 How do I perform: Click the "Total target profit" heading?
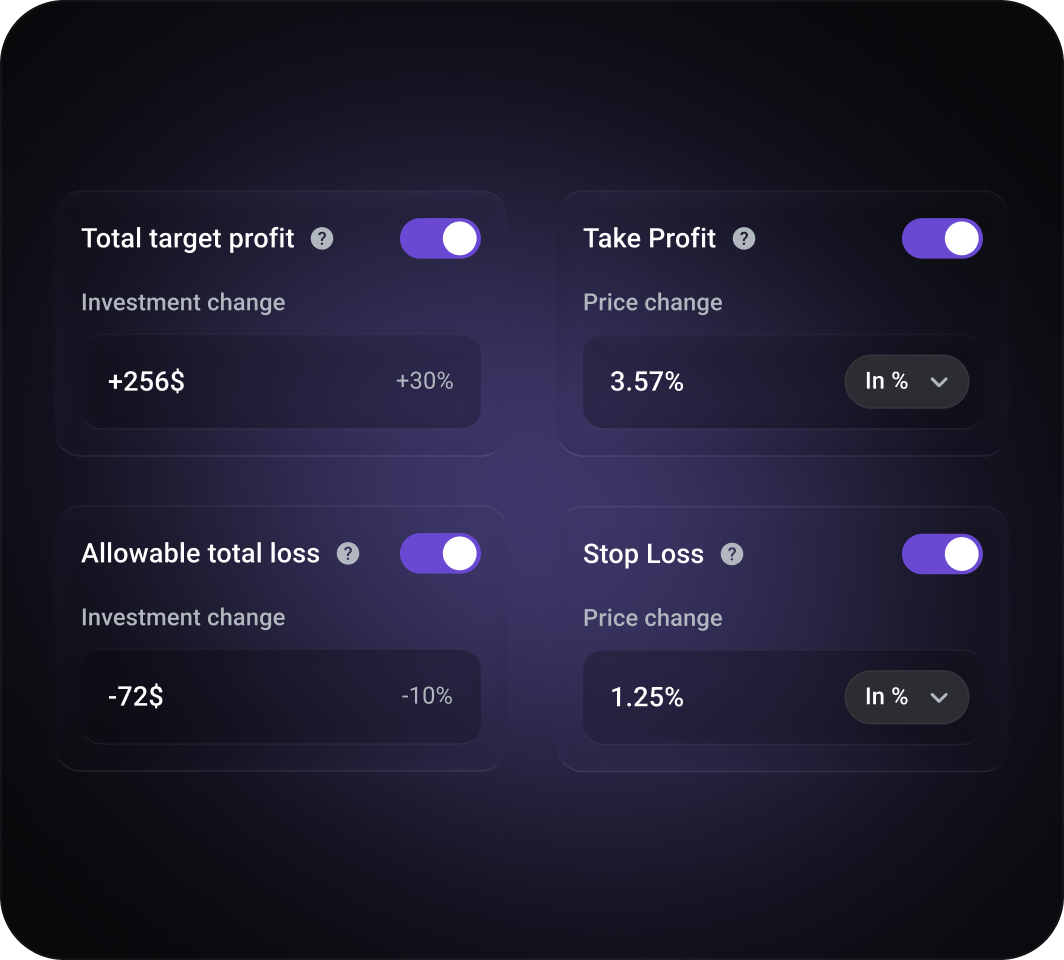(188, 239)
